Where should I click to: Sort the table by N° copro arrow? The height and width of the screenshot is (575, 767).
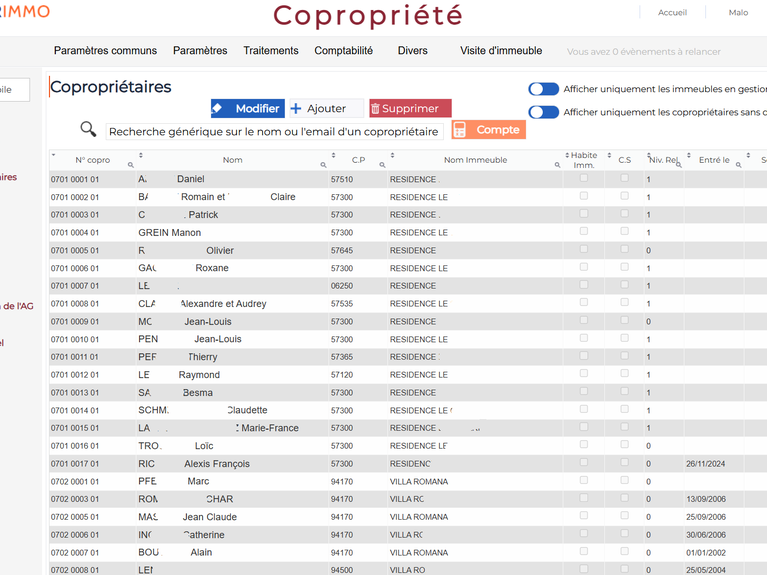(x=53, y=155)
